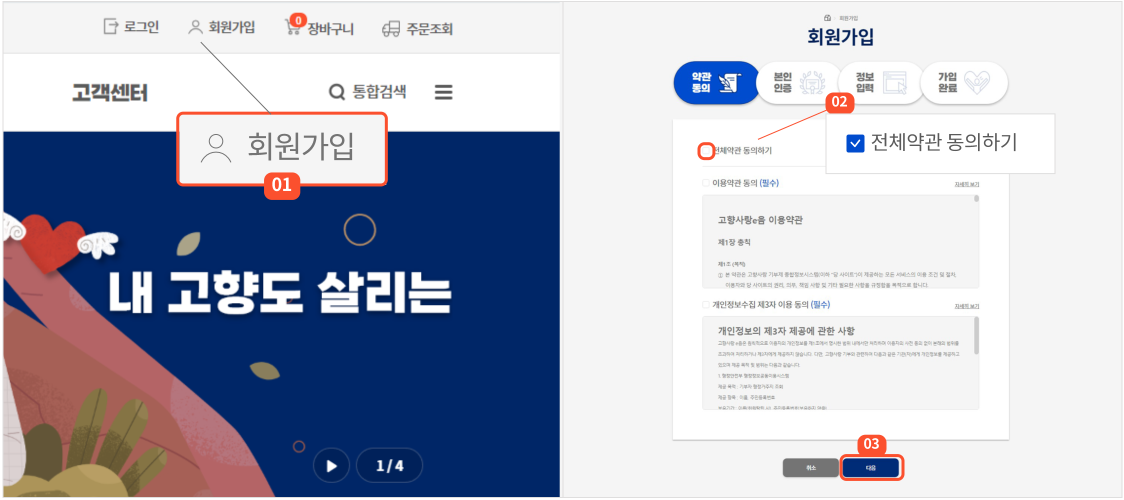Viewport: 1124px width, 500px height.
Task: Open 자세히보기 link for 이용약관 동의
Action: [966, 185]
